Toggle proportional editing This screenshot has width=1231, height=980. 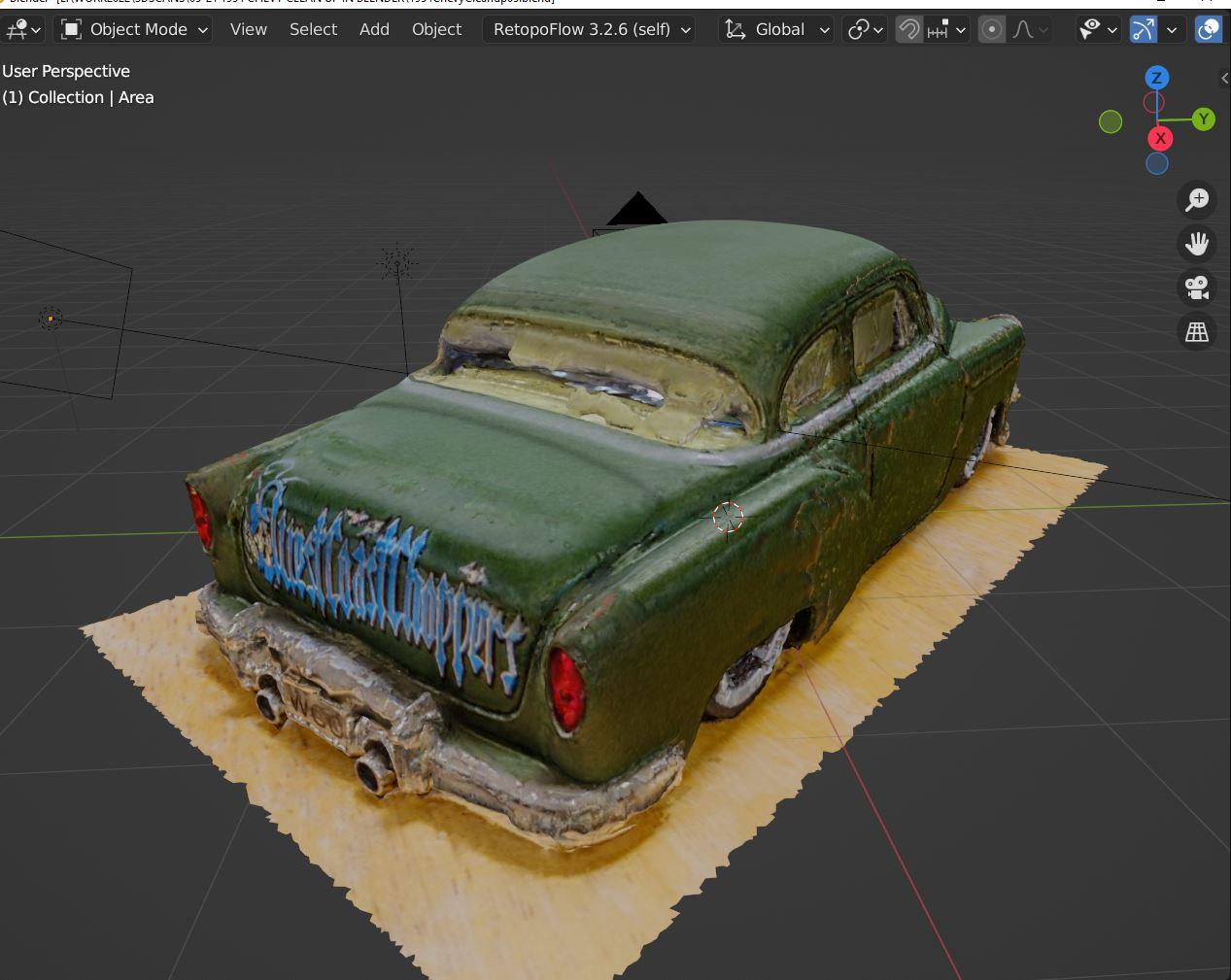tap(991, 29)
